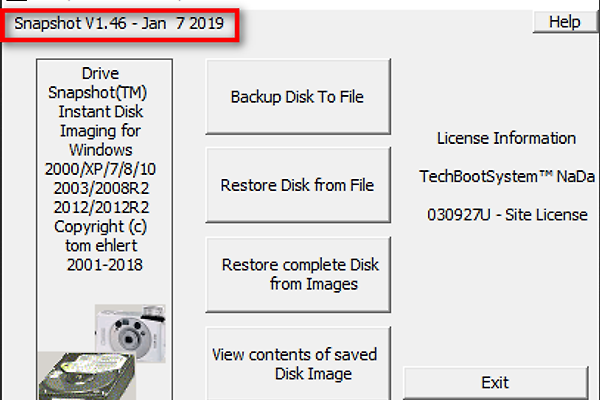Click the 030927U - Site License text
The image size is (600, 400).
506,214
